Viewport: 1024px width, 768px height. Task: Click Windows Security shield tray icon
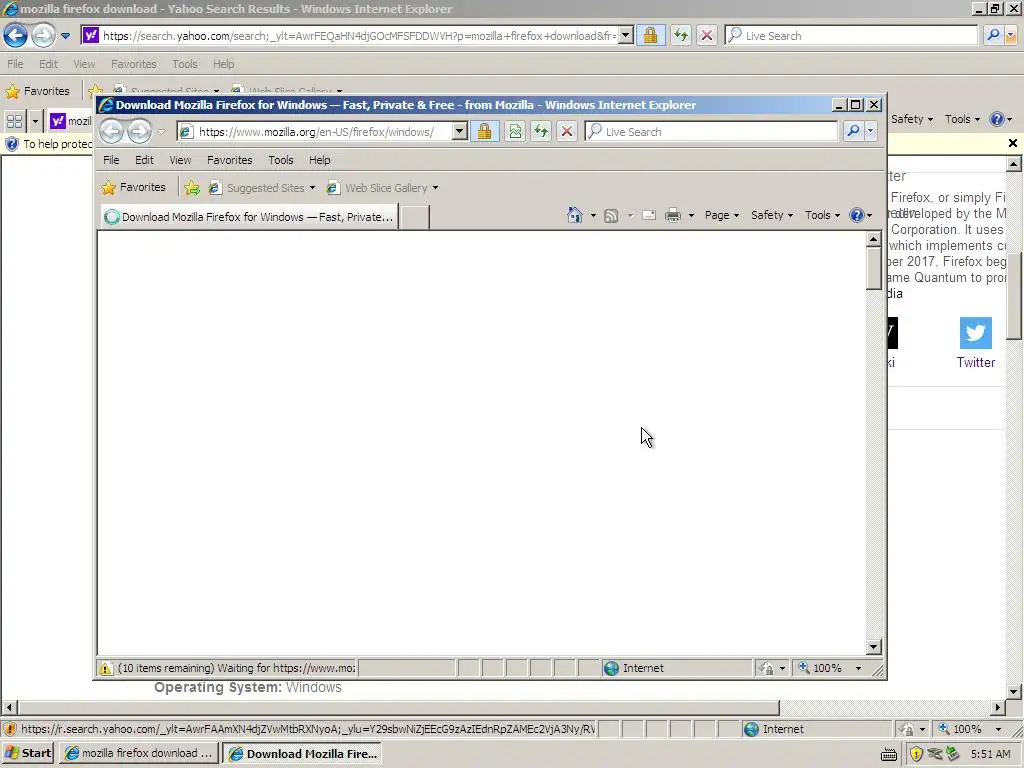(x=916, y=754)
